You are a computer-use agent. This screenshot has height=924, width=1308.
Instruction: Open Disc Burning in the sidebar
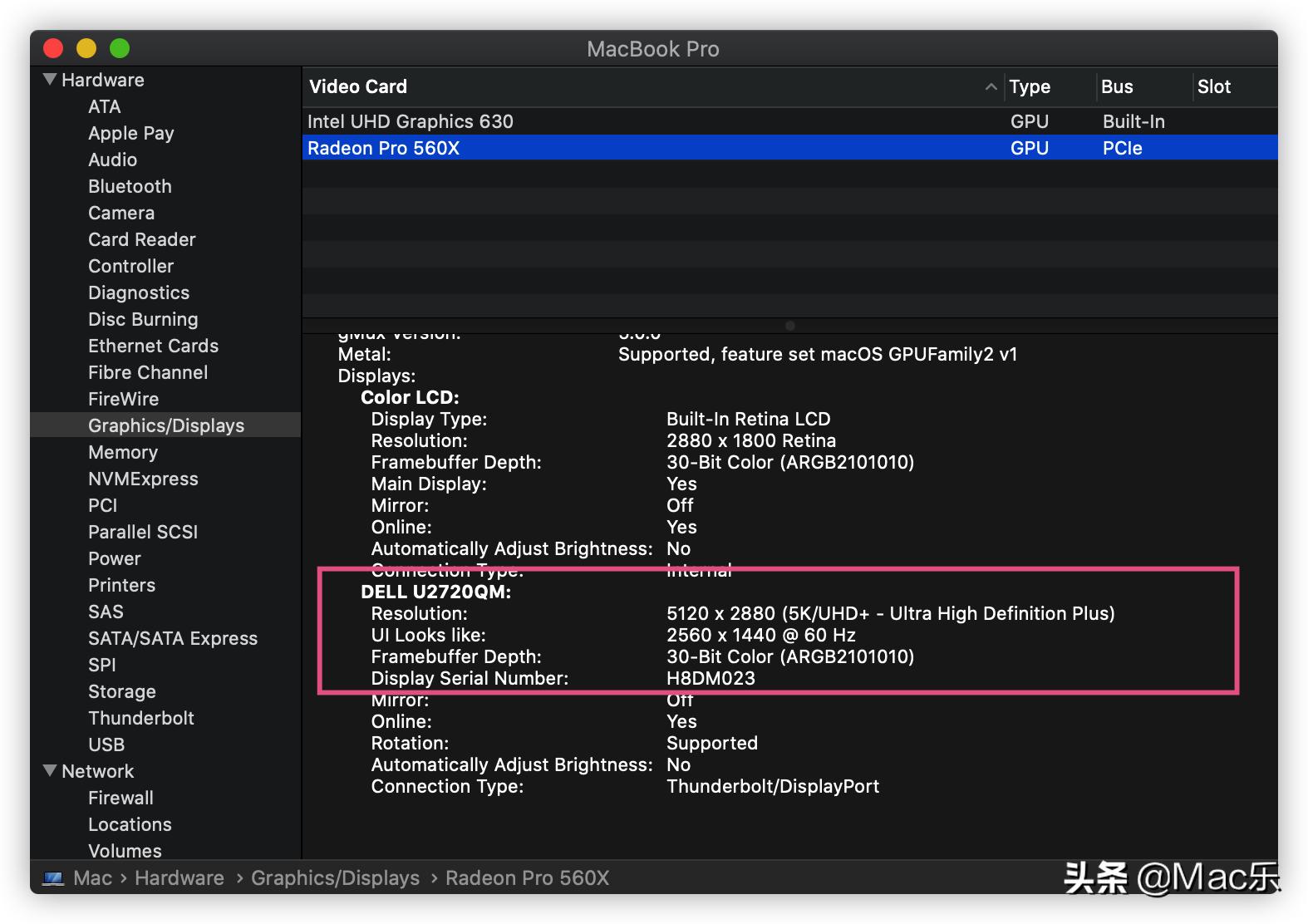tap(143, 319)
